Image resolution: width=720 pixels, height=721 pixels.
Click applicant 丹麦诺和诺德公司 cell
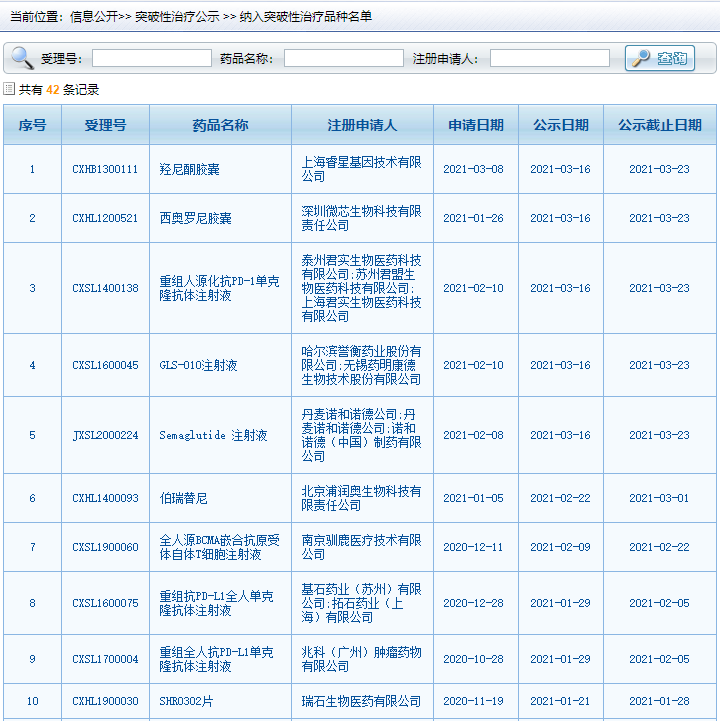click(361, 435)
